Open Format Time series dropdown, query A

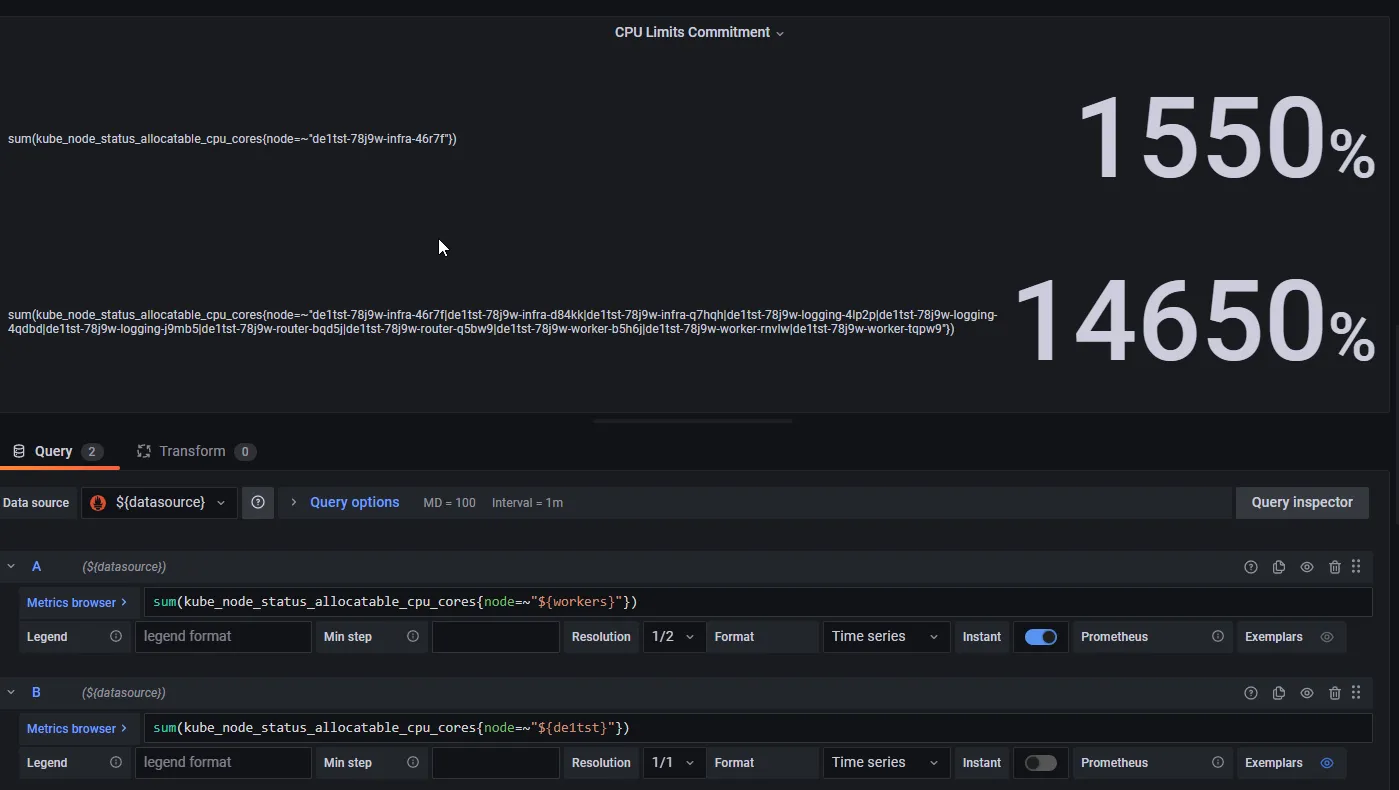pyautogui.click(x=886, y=637)
